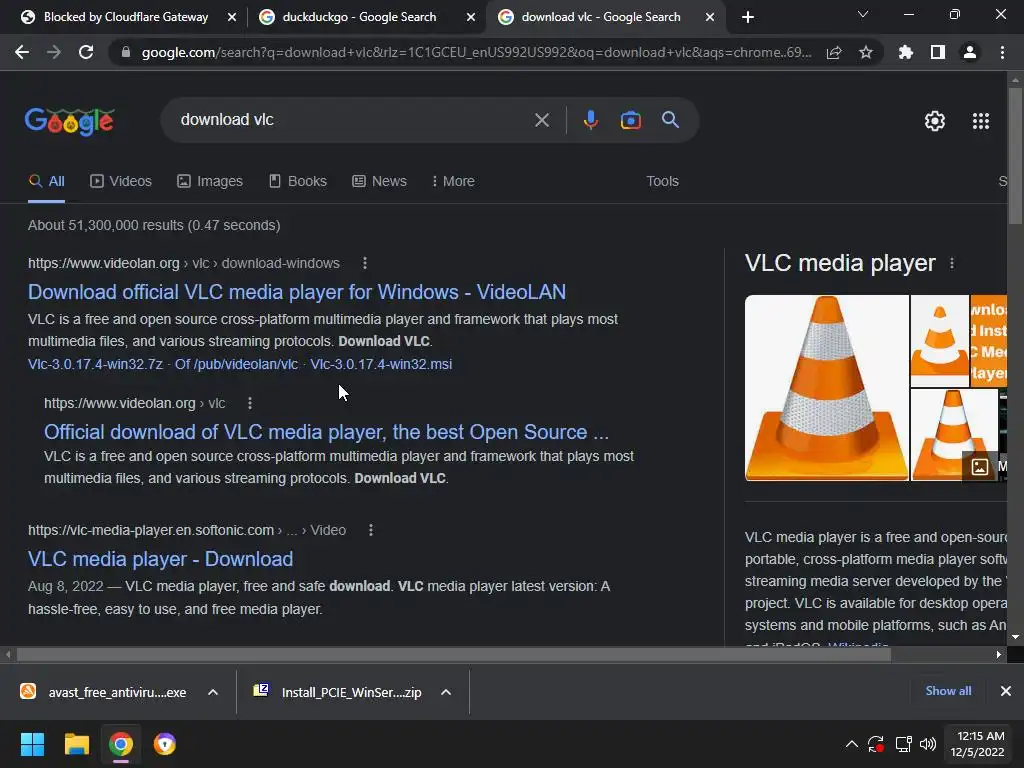
Task: Open Download official VLC media player for Windows link
Action: tap(296, 292)
